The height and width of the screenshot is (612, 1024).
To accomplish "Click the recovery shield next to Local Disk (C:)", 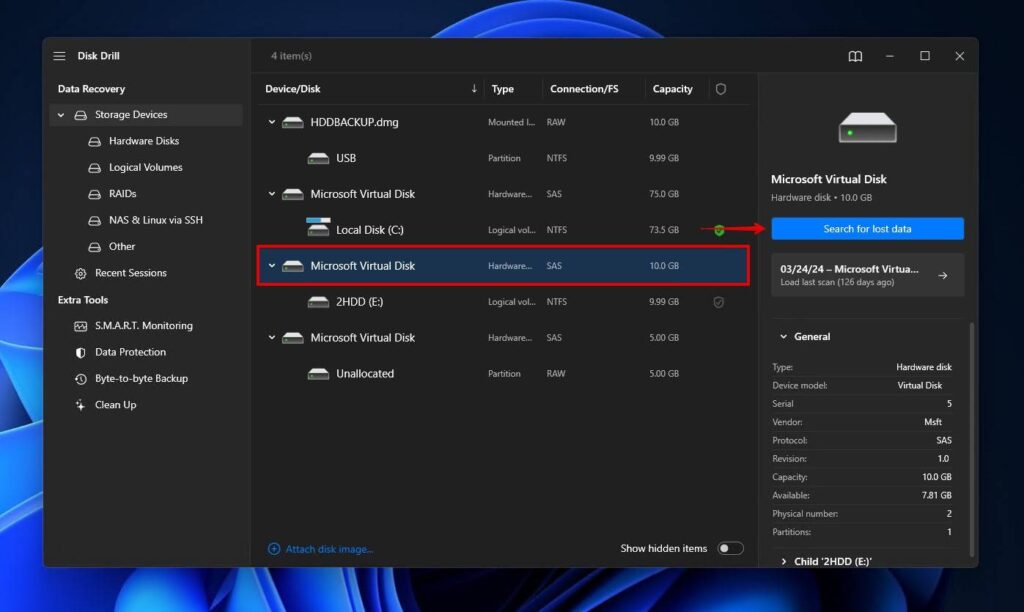I will pyautogui.click(x=718, y=229).
